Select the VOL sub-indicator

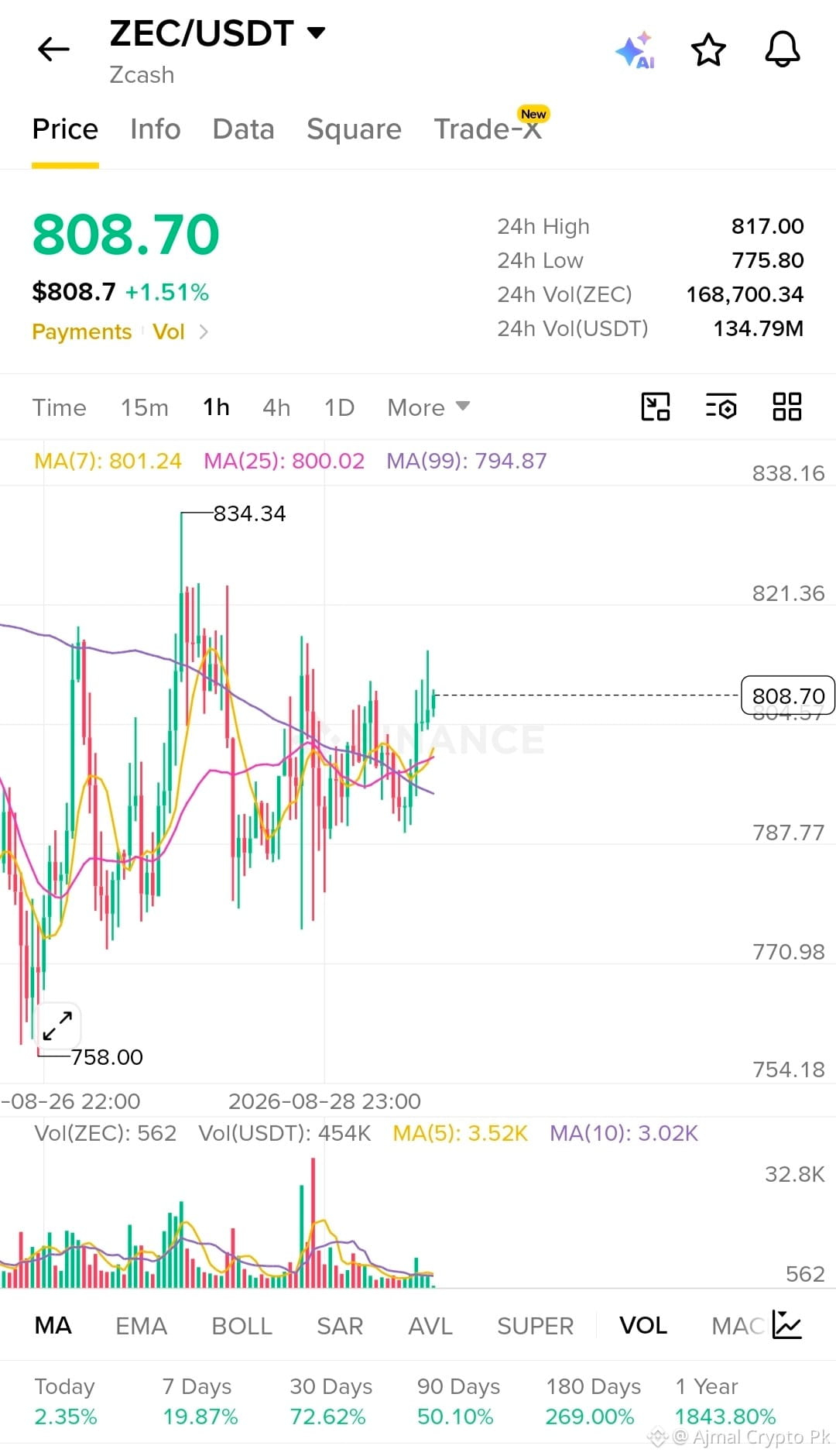[643, 1325]
